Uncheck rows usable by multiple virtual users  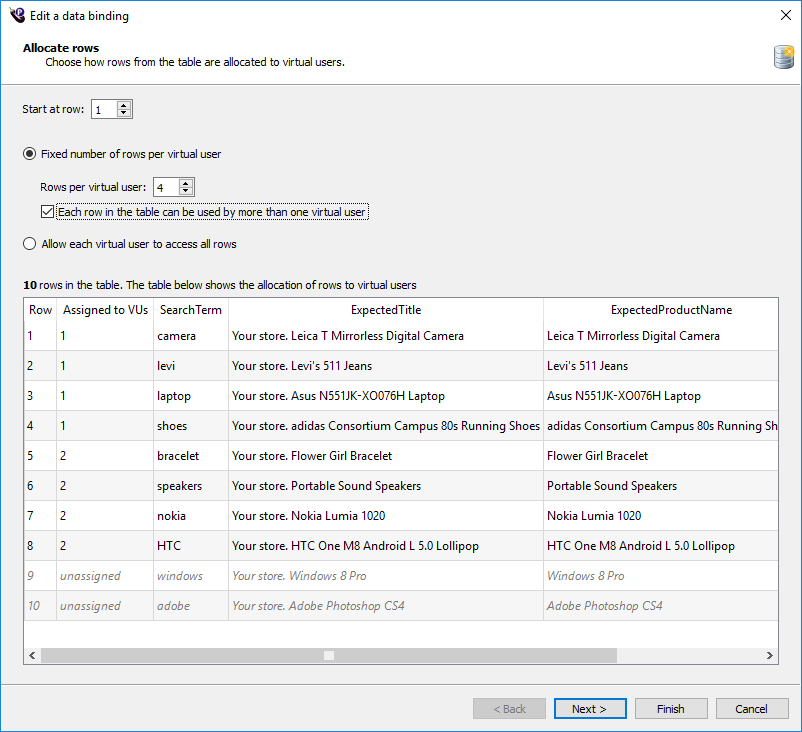(47, 212)
